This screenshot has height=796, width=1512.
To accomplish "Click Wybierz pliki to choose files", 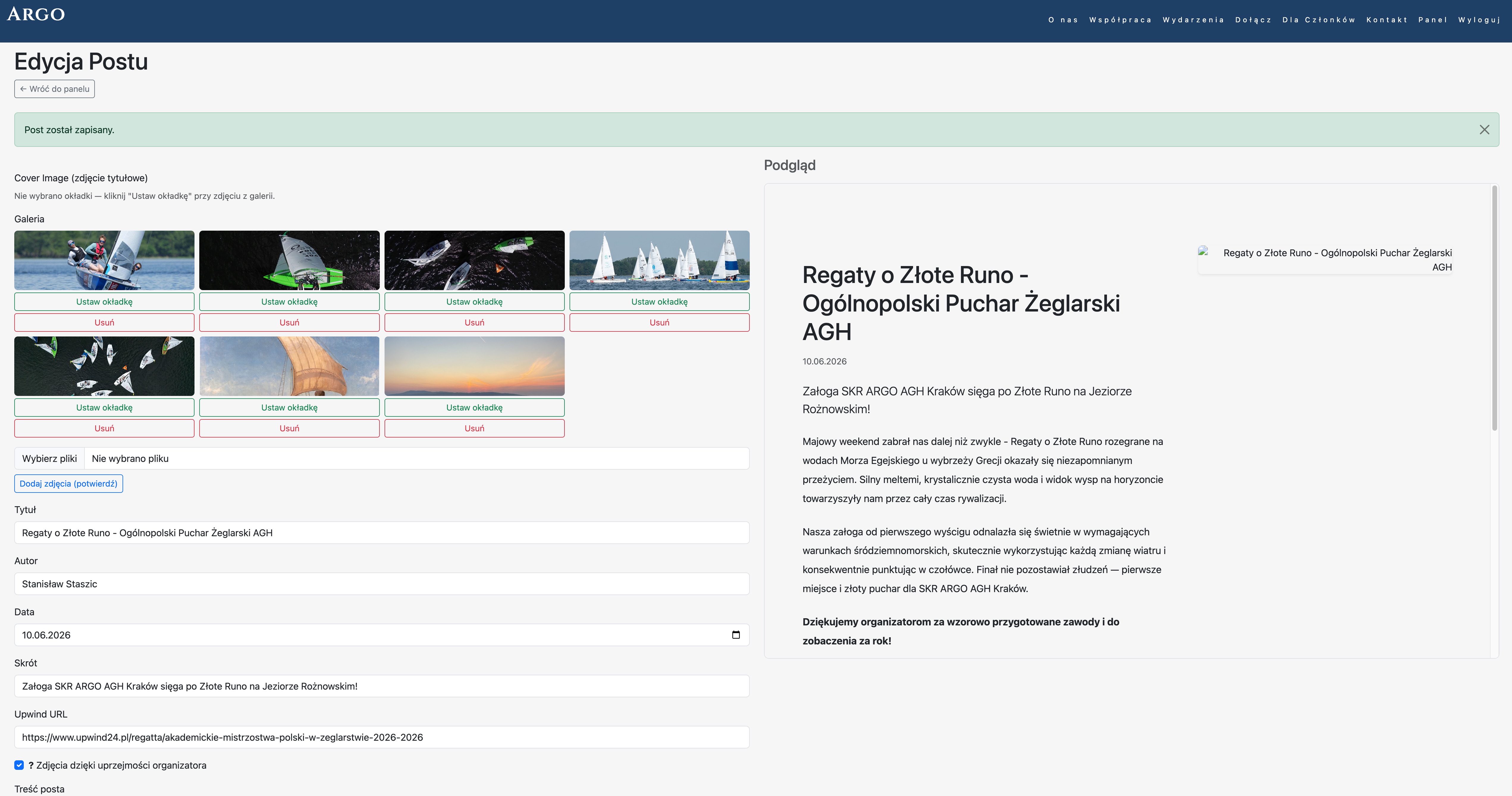I will [49, 459].
